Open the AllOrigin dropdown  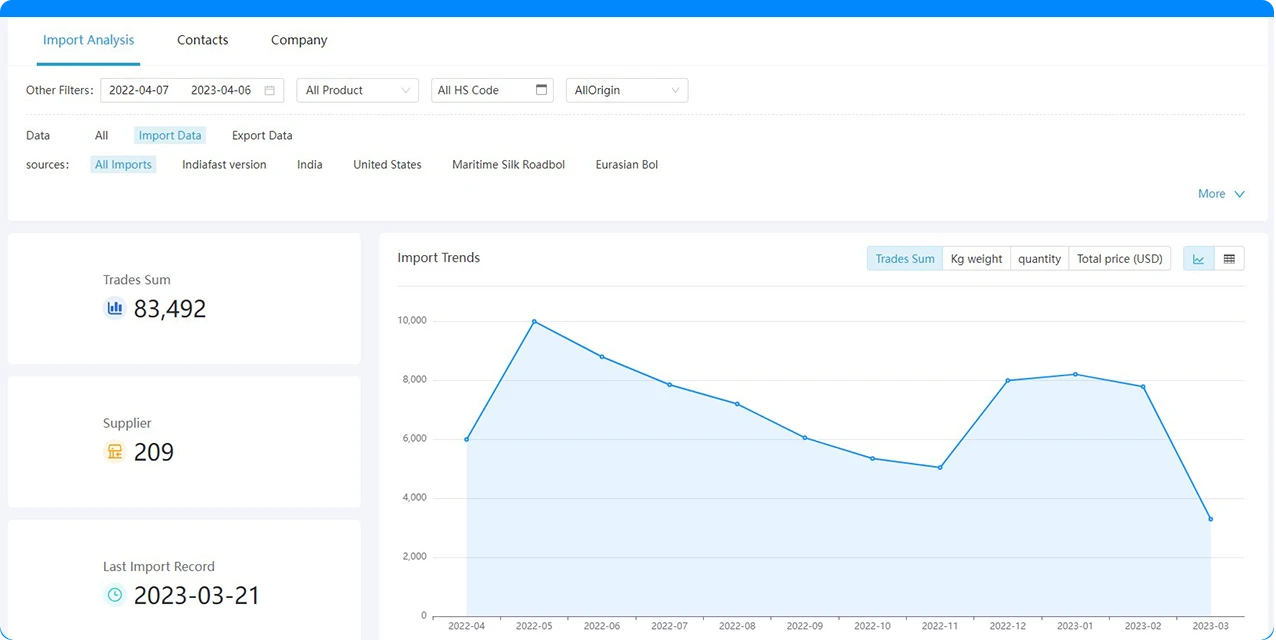(627, 90)
